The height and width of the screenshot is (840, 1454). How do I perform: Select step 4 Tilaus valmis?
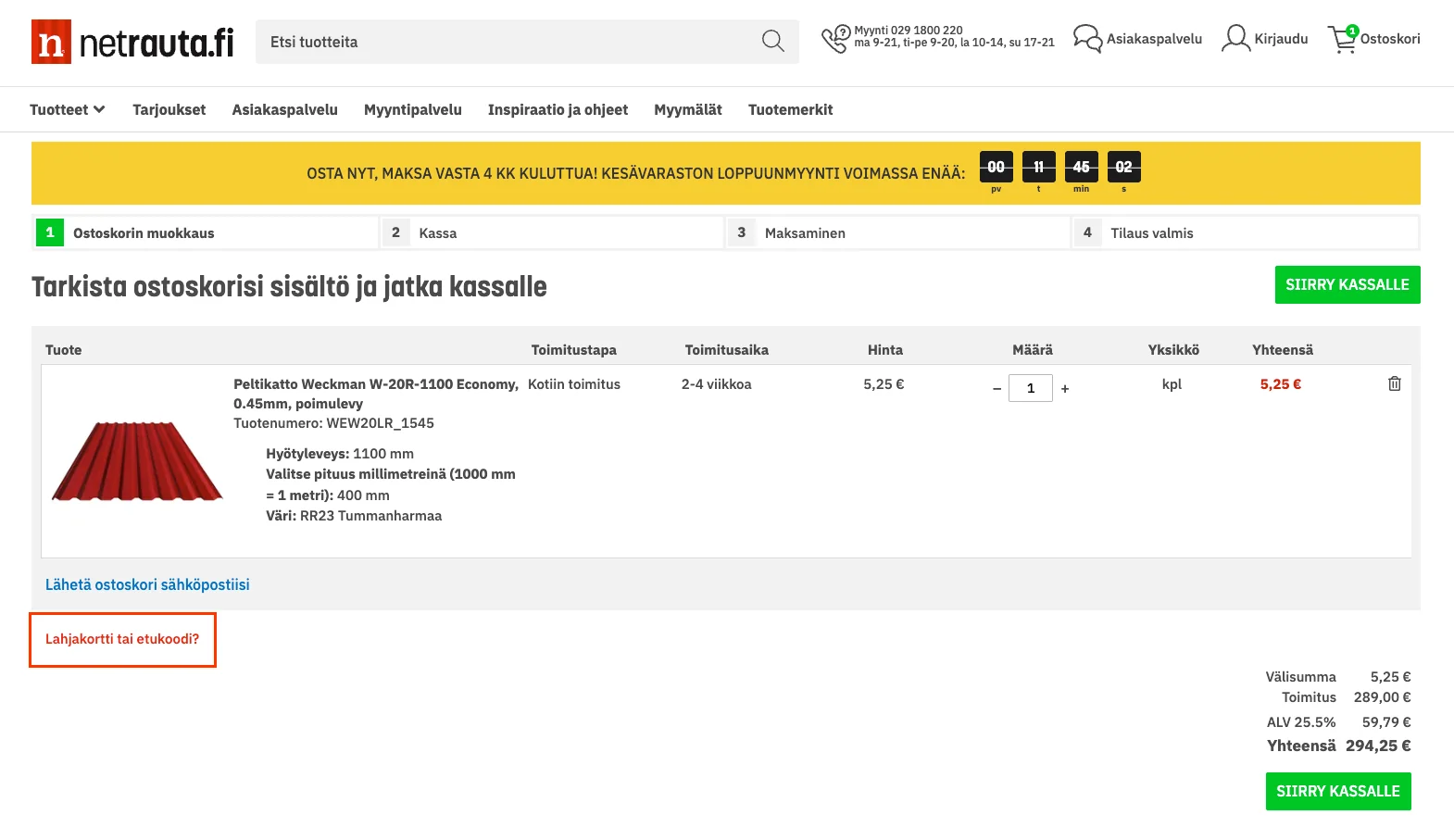click(x=1245, y=232)
